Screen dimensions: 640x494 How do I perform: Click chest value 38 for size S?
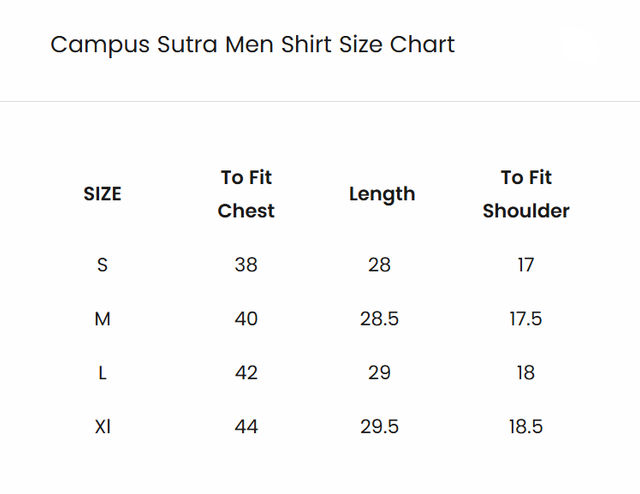(246, 265)
